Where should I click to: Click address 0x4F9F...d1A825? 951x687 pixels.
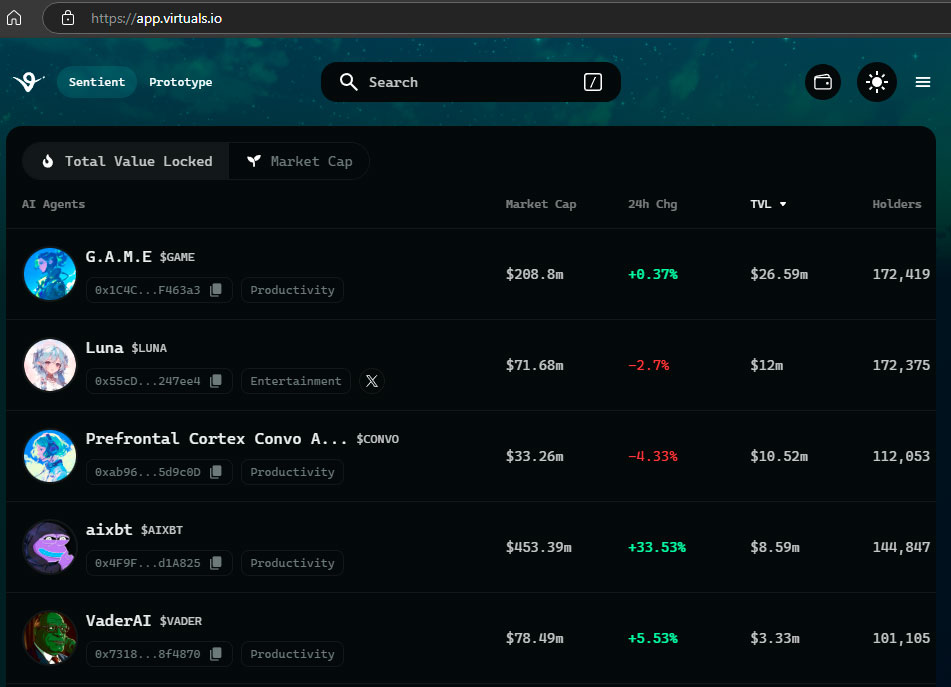point(147,563)
